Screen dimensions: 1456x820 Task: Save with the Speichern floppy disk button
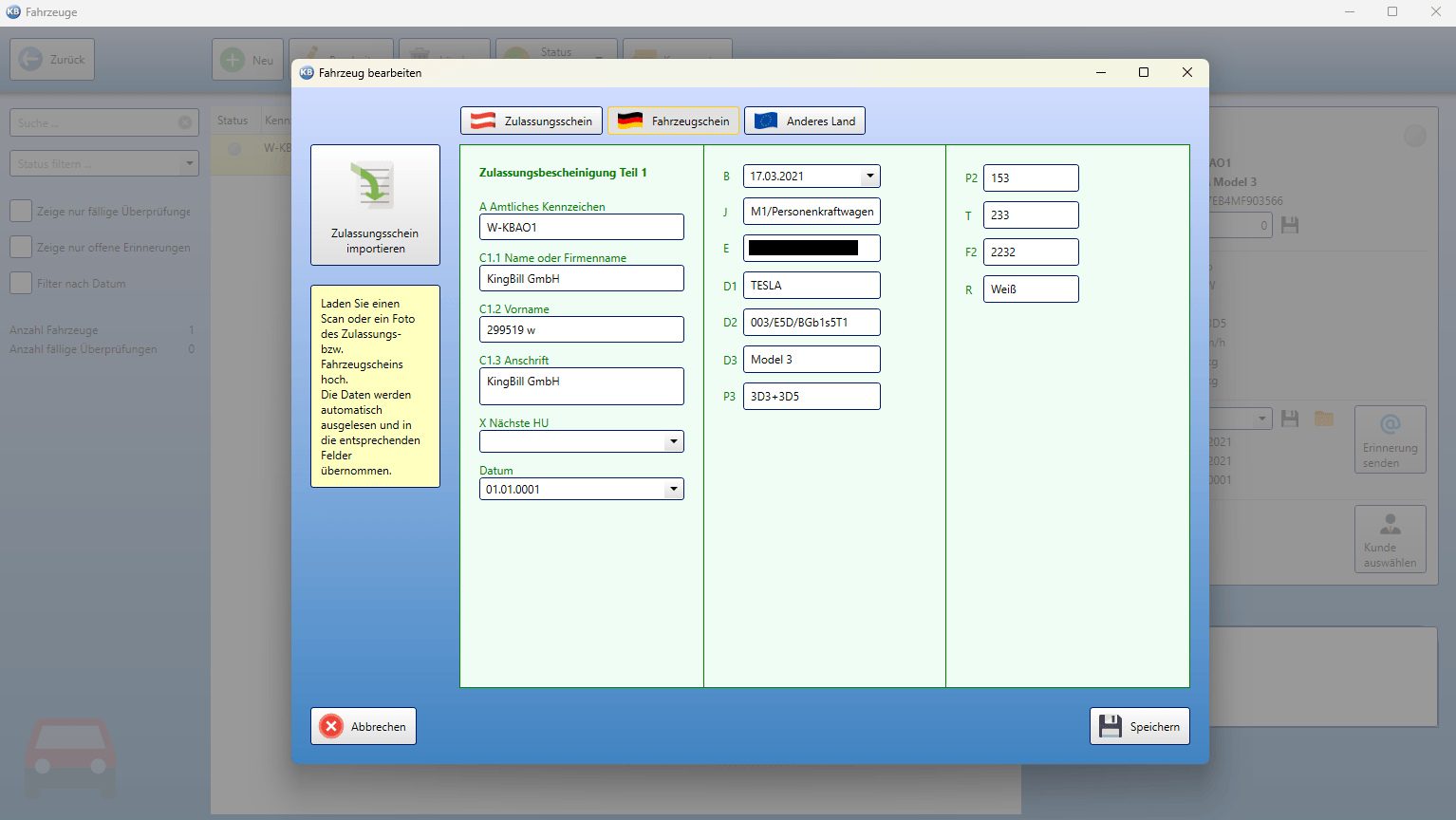[x=1139, y=726]
